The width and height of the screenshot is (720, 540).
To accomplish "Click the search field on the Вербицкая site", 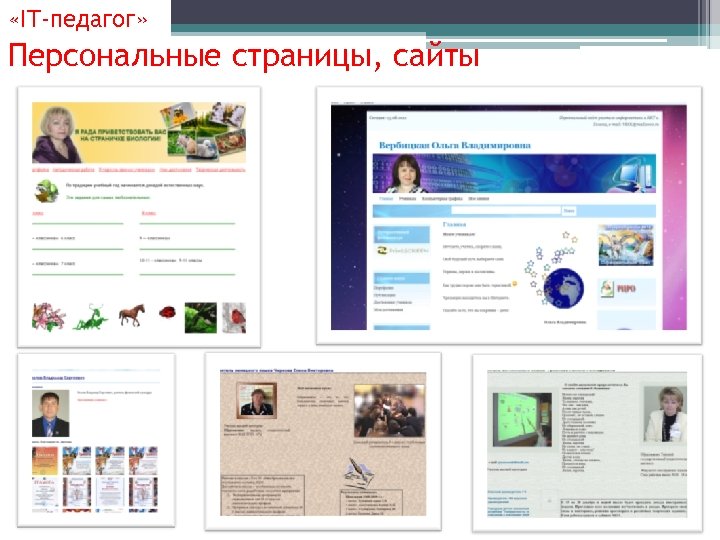I will point(506,210).
